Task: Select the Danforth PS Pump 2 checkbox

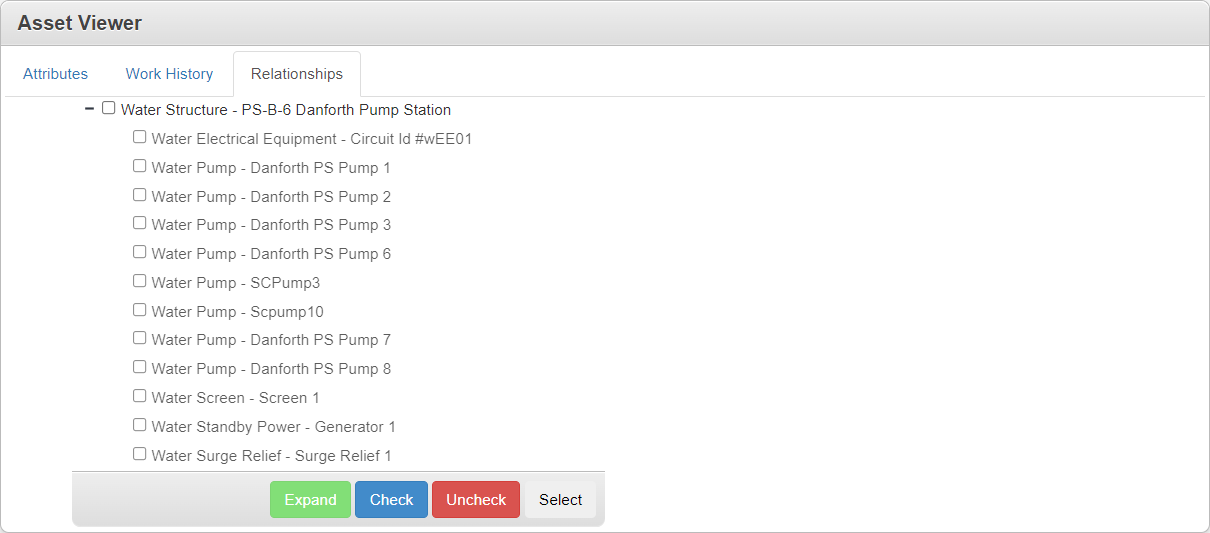Action: [140, 195]
